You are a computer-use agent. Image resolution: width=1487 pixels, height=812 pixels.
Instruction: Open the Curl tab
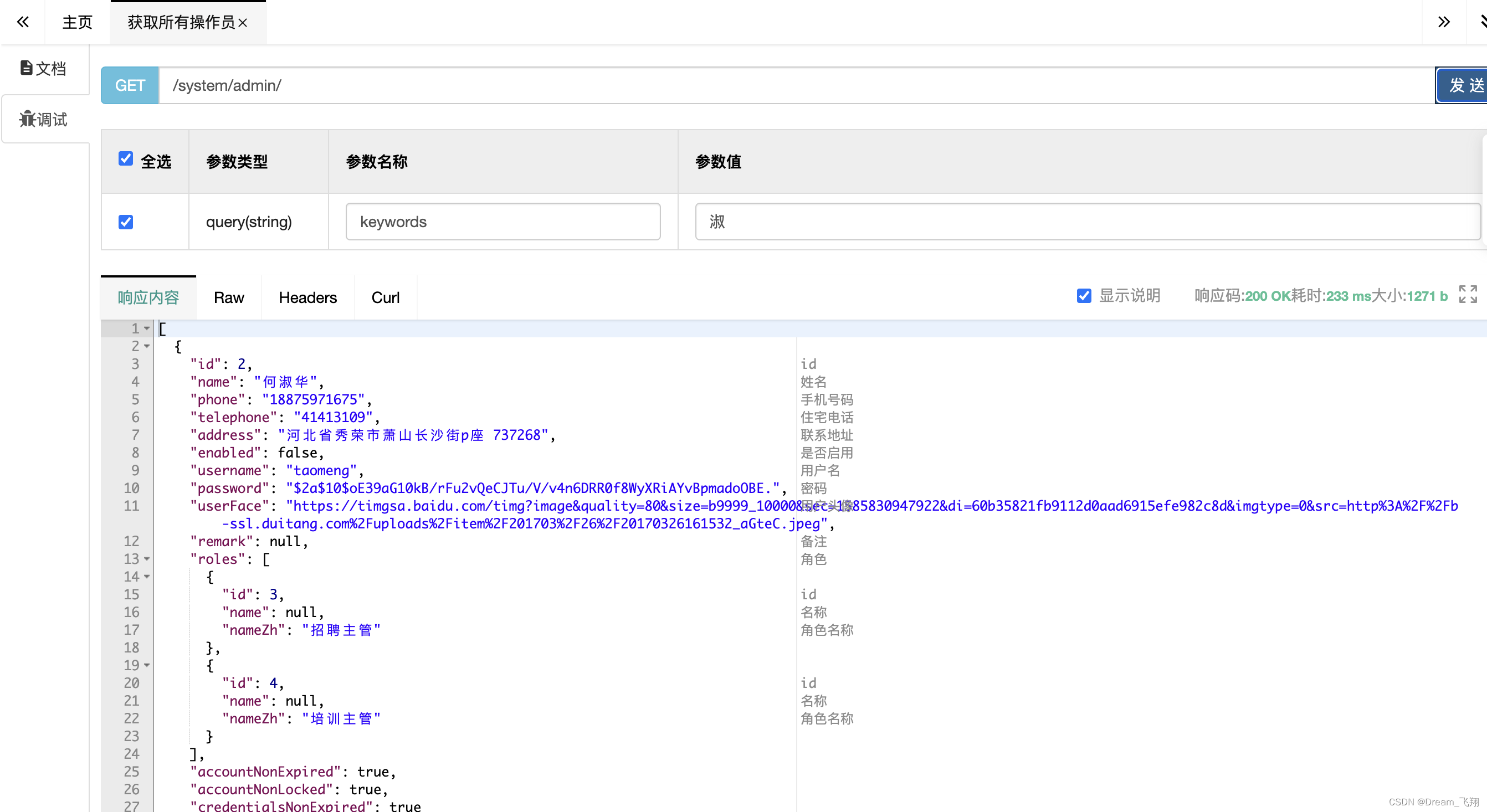[385, 298]
